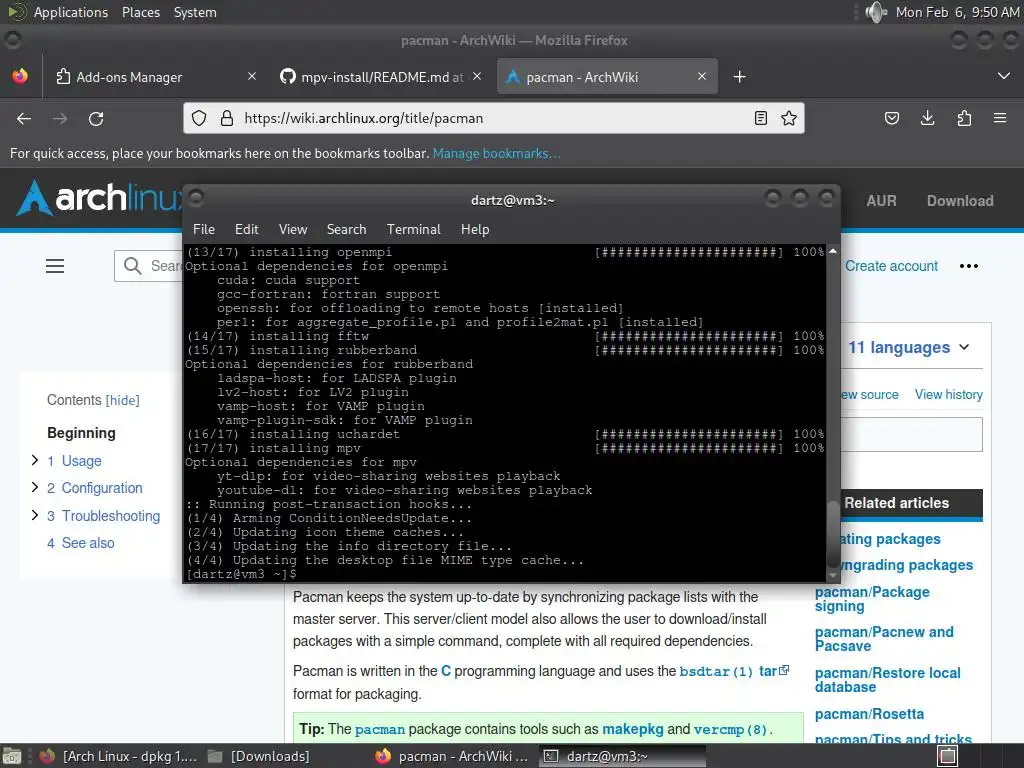
Task: Open the pacman/Pacnew and Pacsave article
Action: click(884, 639)
